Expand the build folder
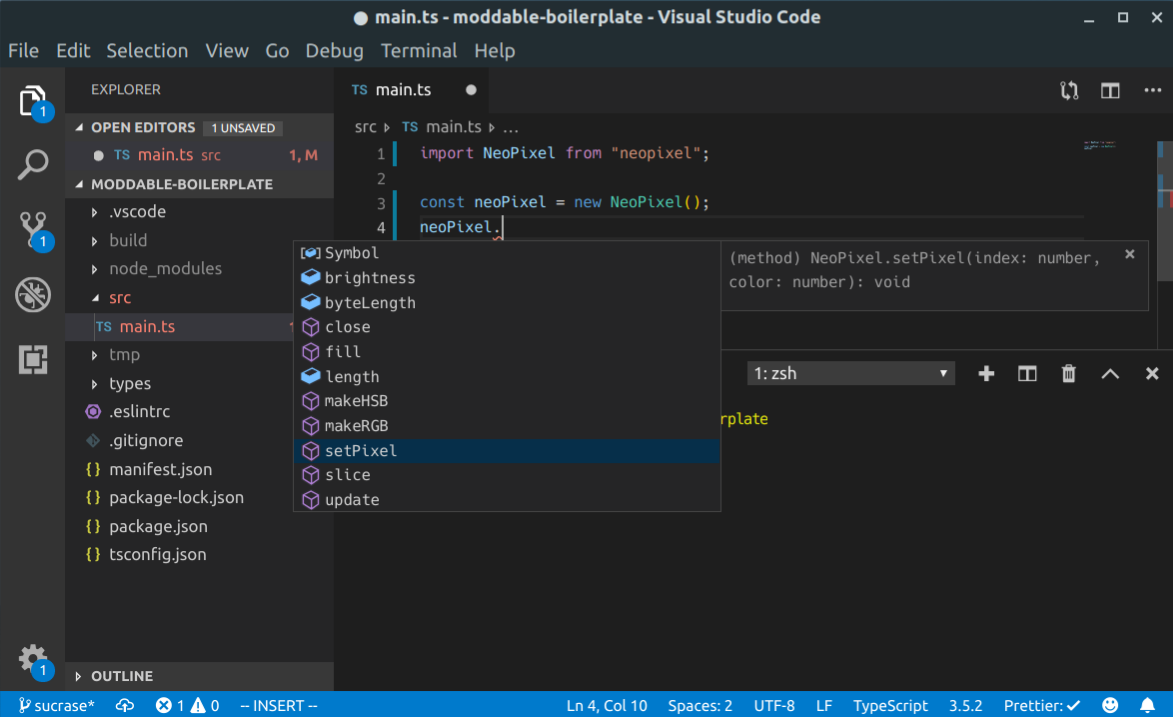The width and height of the screenshot is (1173, 717). click(x=94, y=241)
